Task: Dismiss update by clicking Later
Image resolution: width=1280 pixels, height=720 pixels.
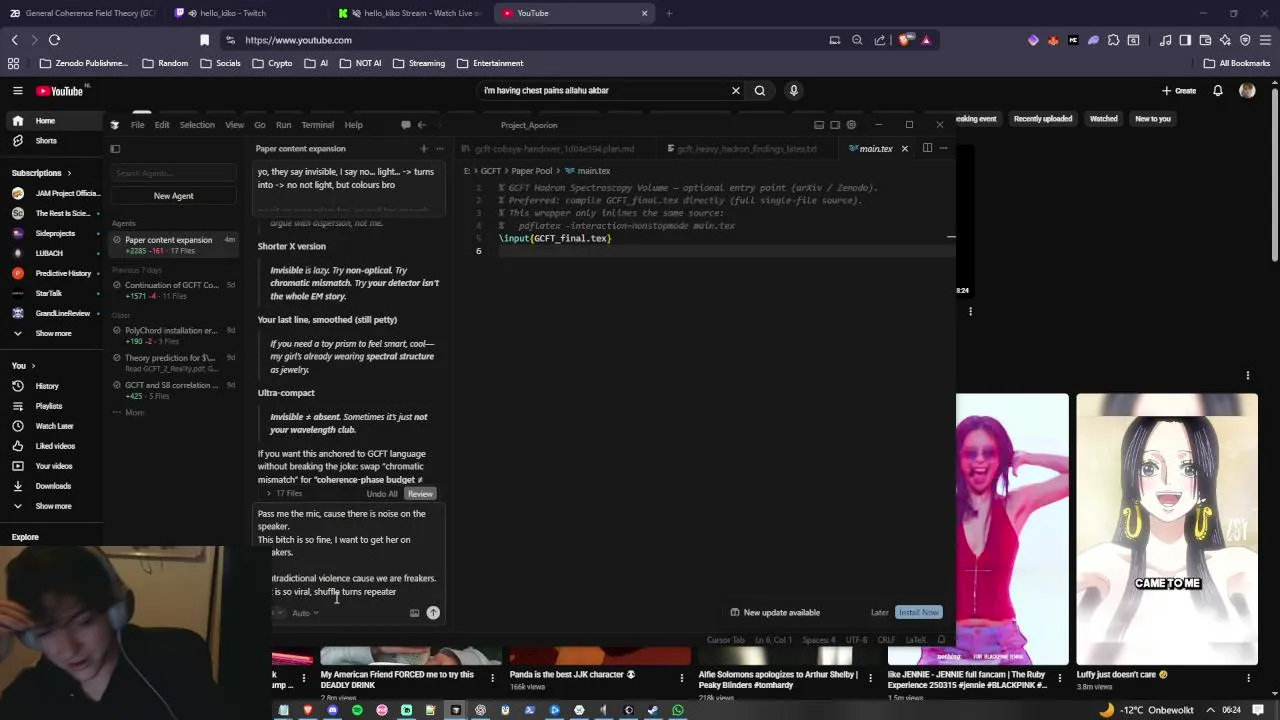Action: pos(879,612)
